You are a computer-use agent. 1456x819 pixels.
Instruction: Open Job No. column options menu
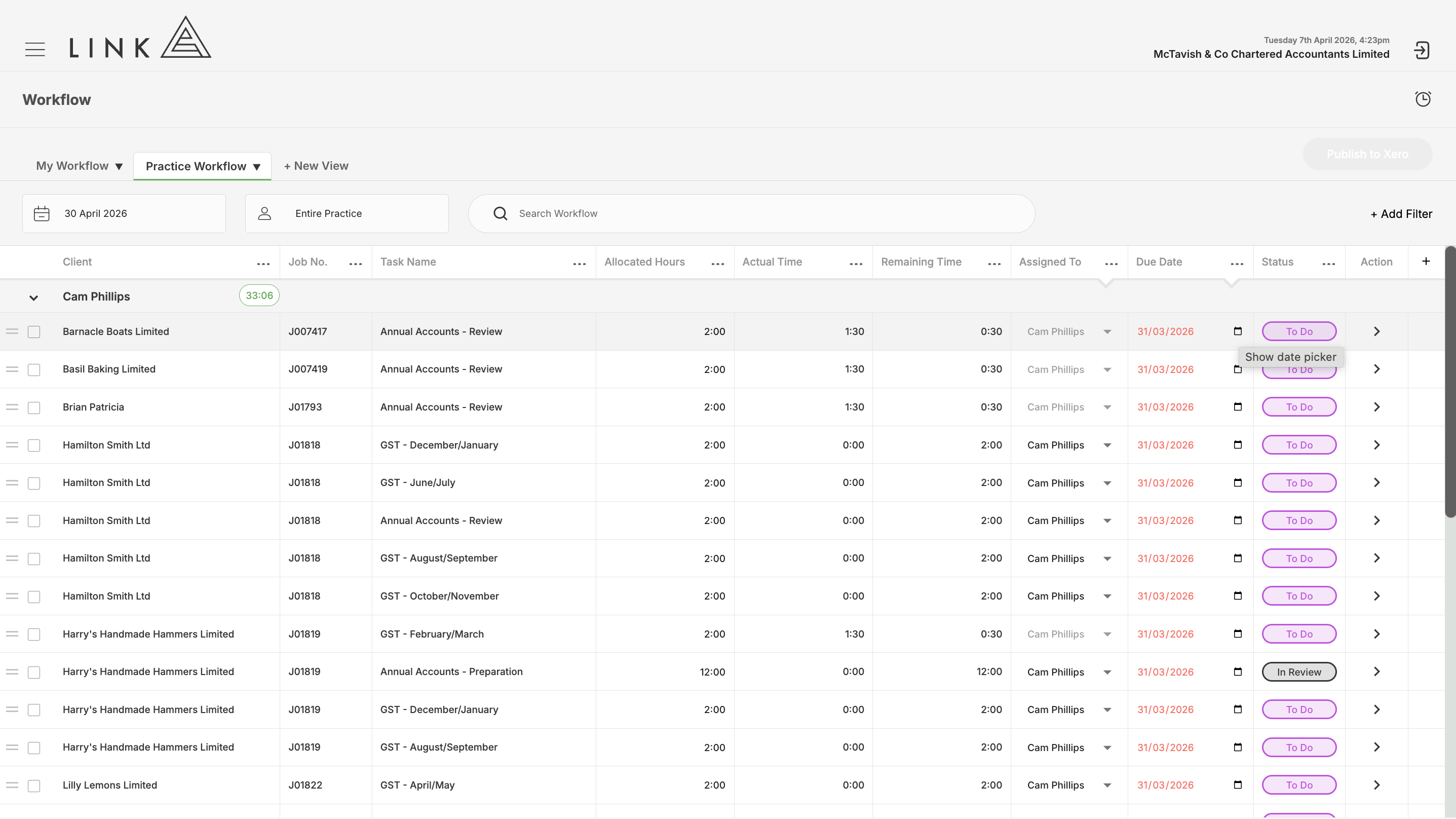tap(356, 264)
